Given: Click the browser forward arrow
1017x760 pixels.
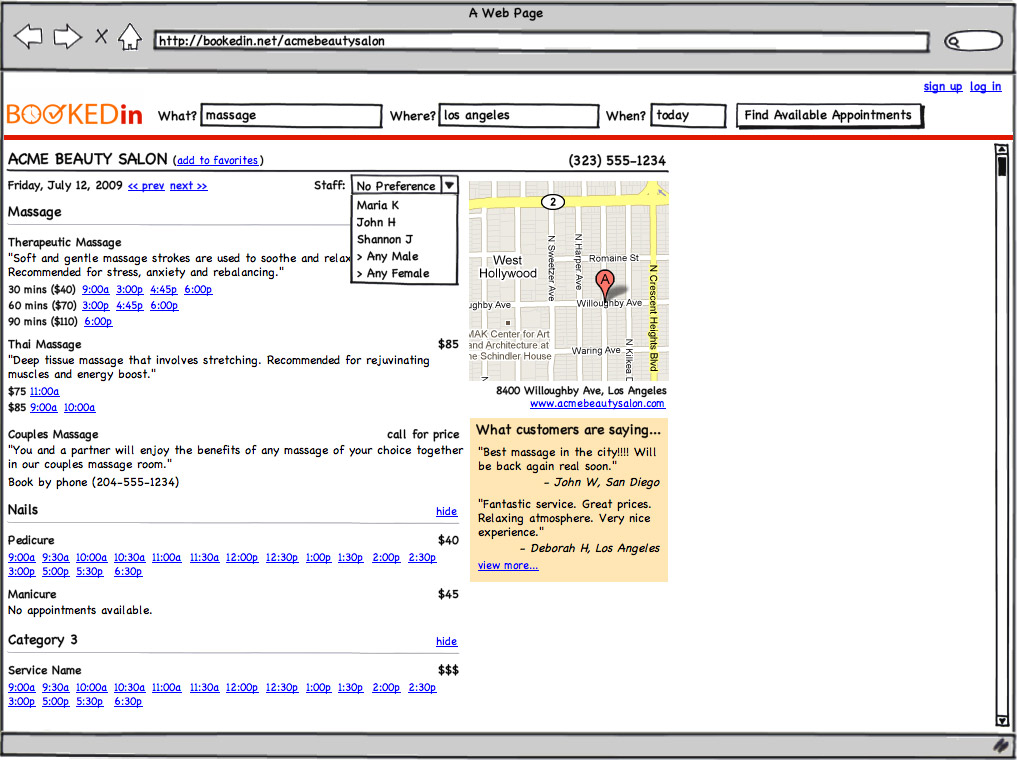Looking at the screenshot, I should tap(67, 36).
